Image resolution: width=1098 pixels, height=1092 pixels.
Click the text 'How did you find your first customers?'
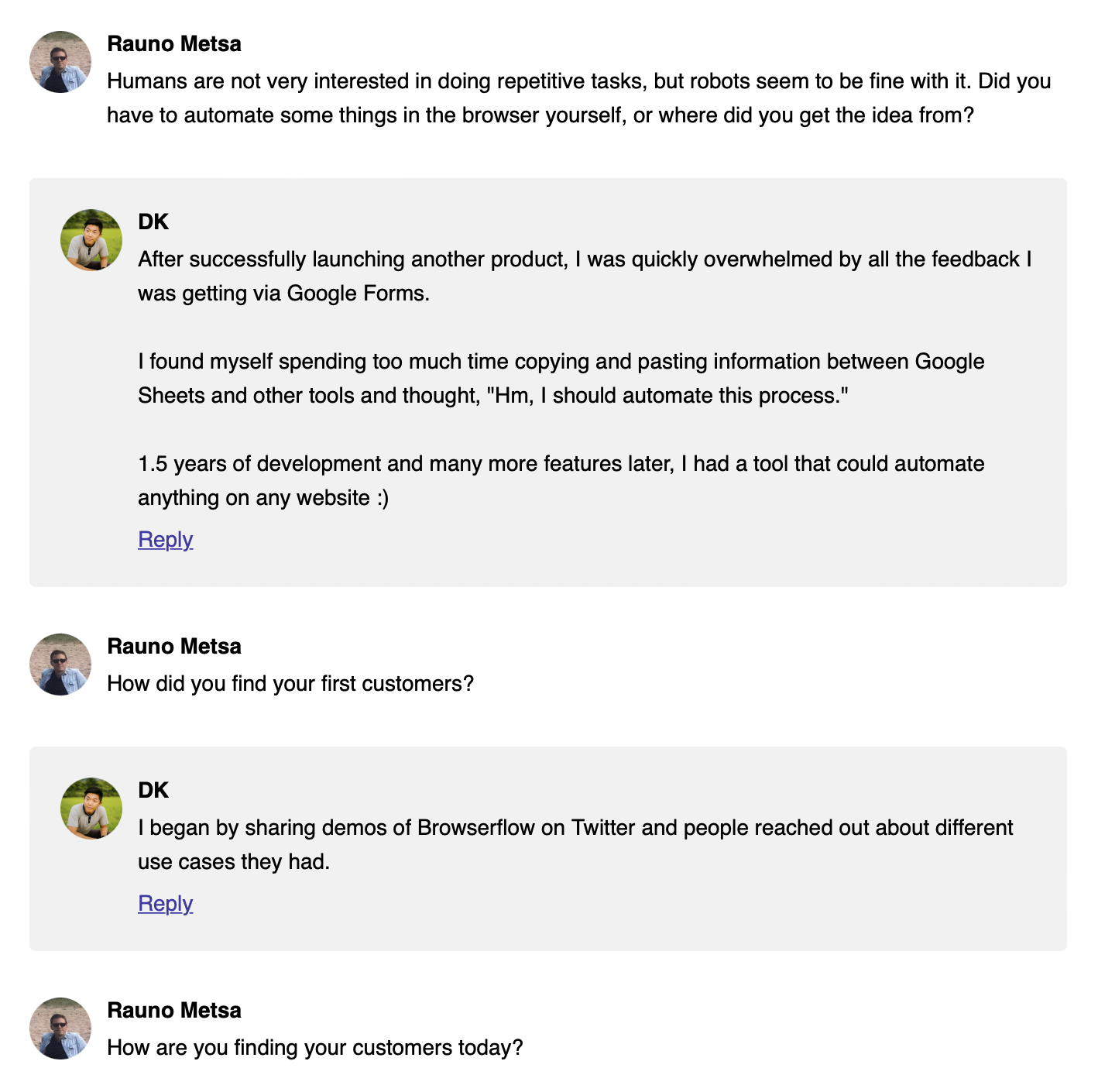point(290,684)
